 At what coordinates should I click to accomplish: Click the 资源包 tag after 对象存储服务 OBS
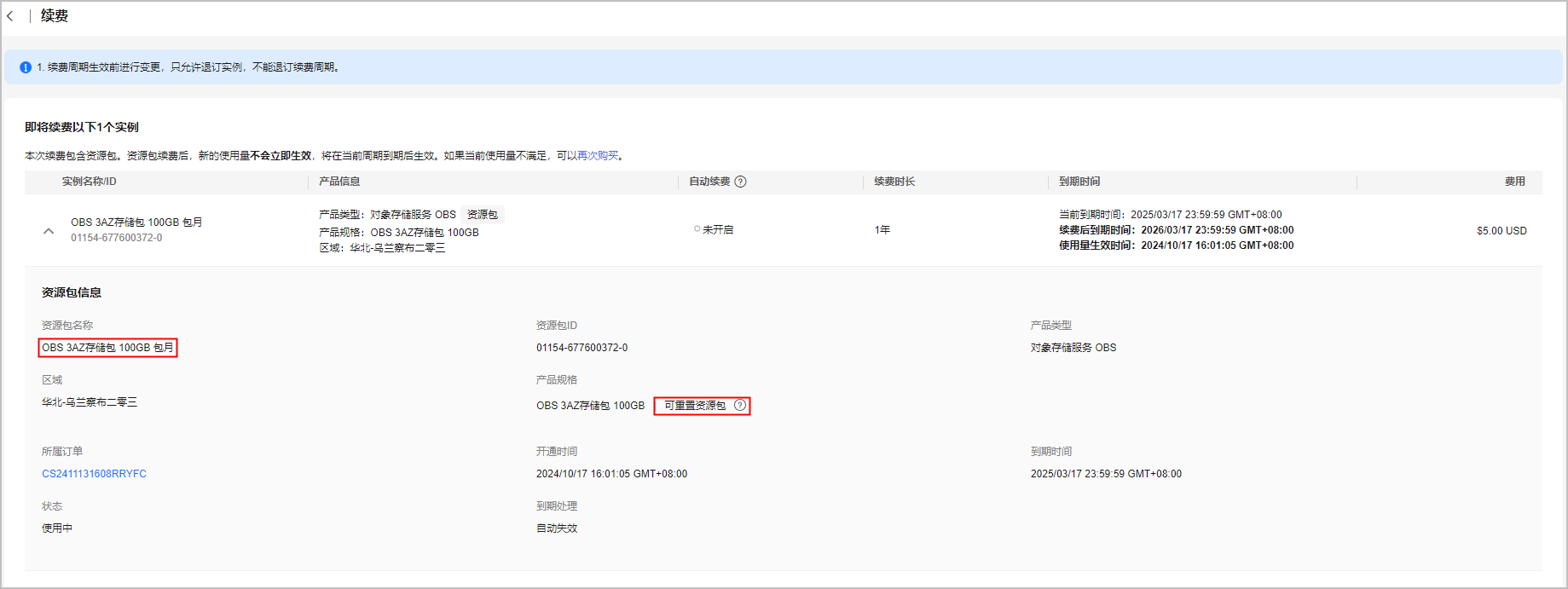point(482,215)
